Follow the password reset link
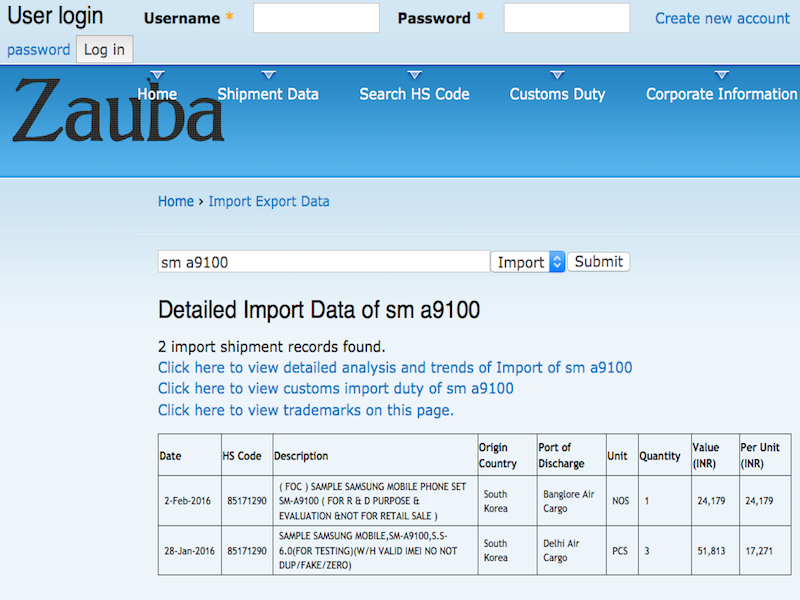The height and width of the screenshot is (600, 800). pos(38,50)
